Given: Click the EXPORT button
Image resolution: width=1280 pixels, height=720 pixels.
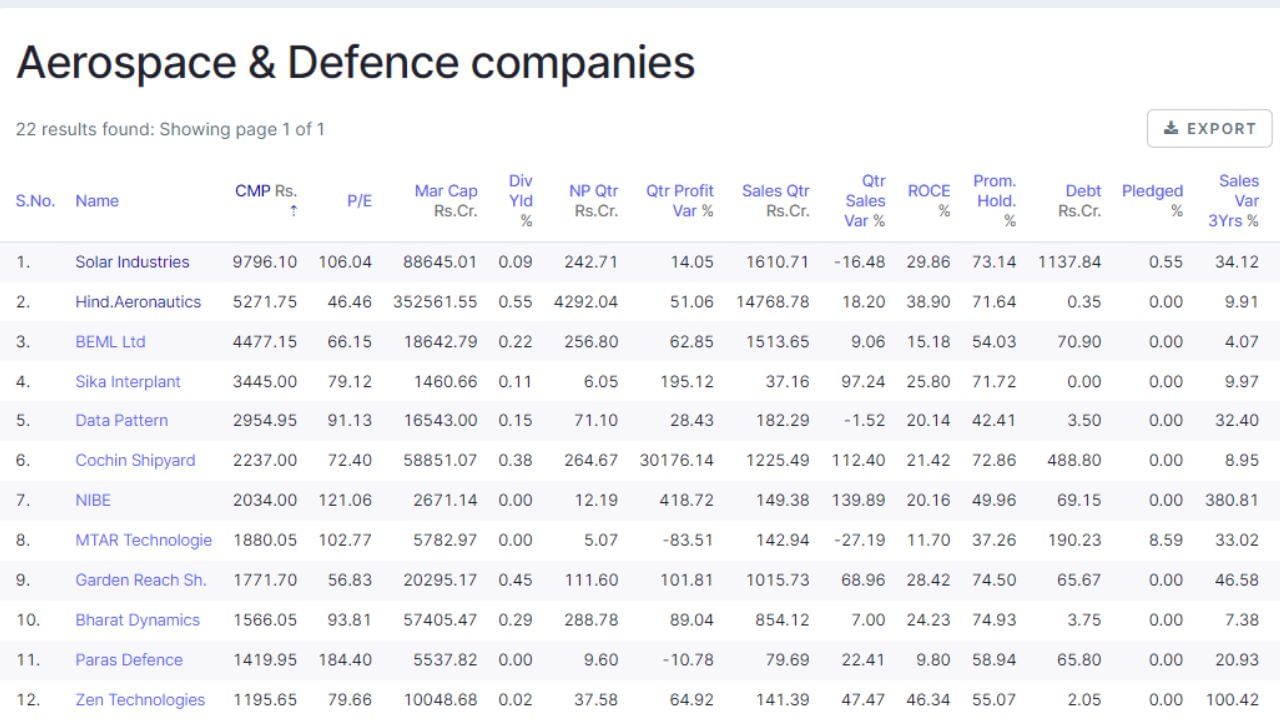Looking at the screenshot, I should [x=1209, y=128].
